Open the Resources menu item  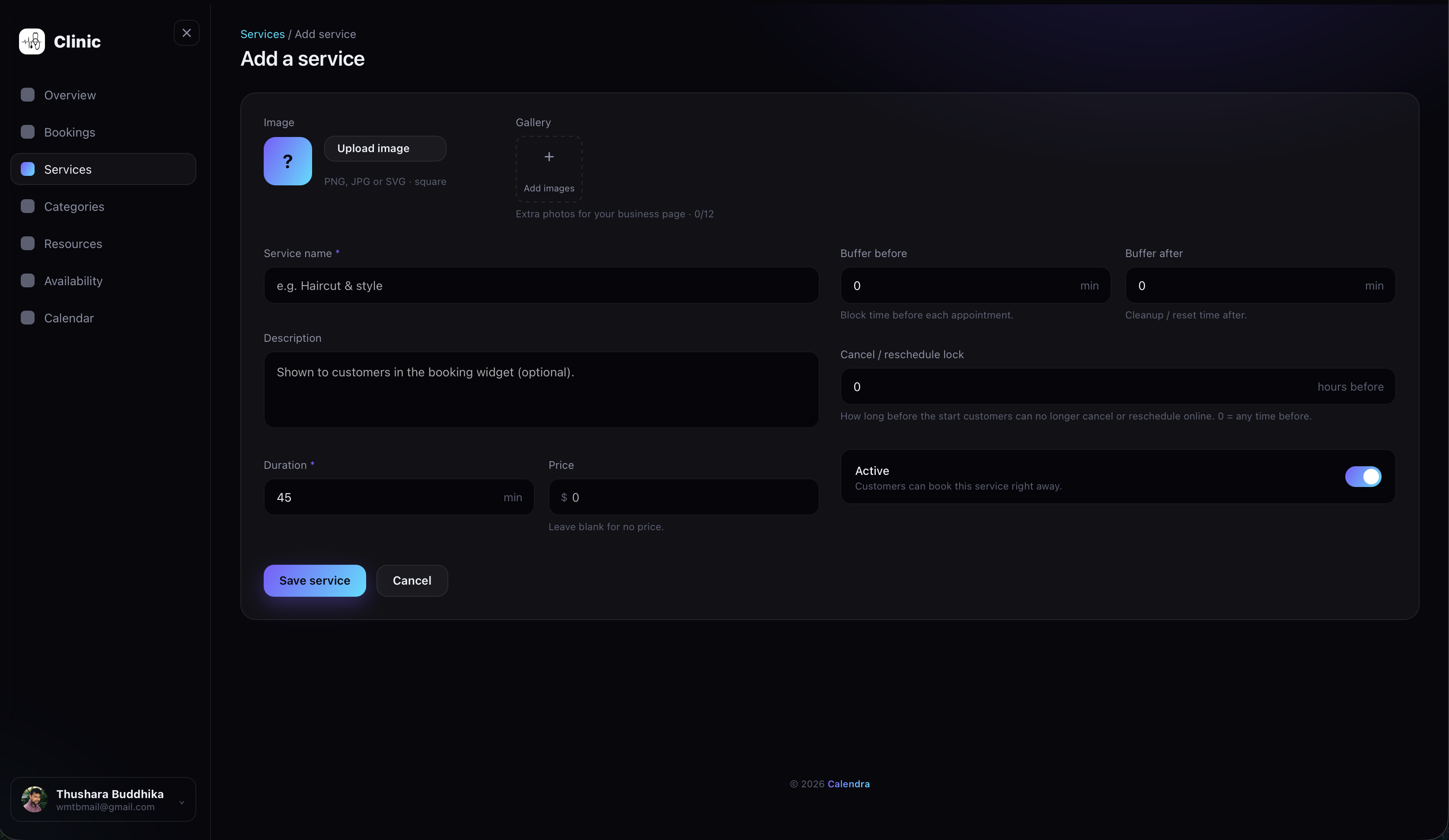(103, 243)
